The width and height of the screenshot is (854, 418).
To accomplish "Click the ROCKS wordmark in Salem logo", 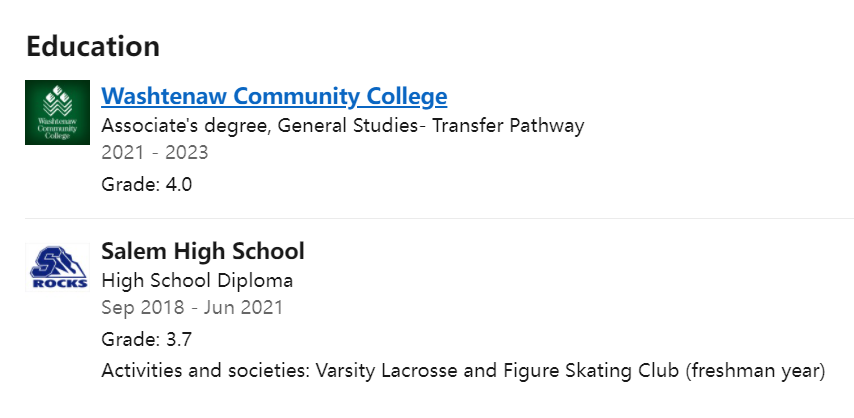I will 57,283.
